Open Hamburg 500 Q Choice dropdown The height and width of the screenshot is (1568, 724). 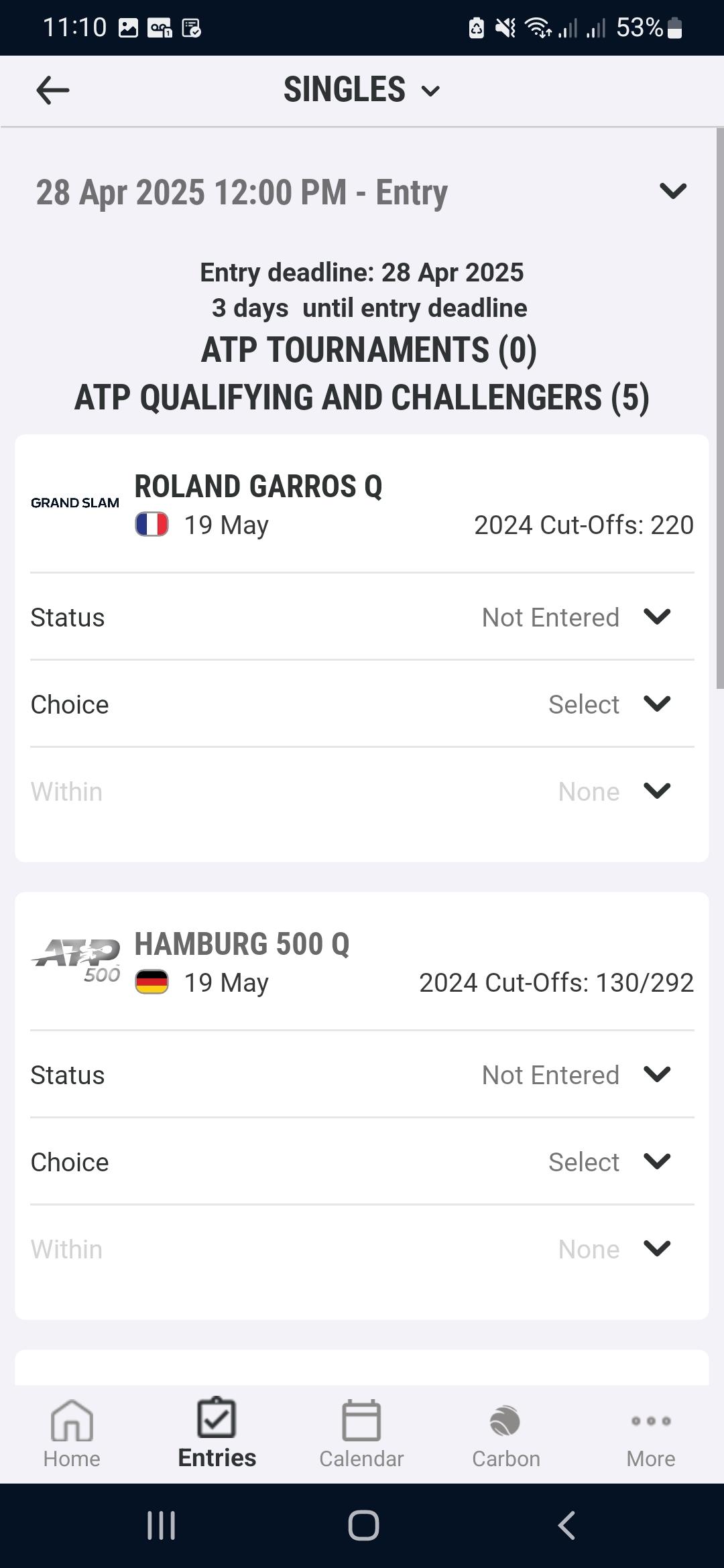coord(656,1162)
